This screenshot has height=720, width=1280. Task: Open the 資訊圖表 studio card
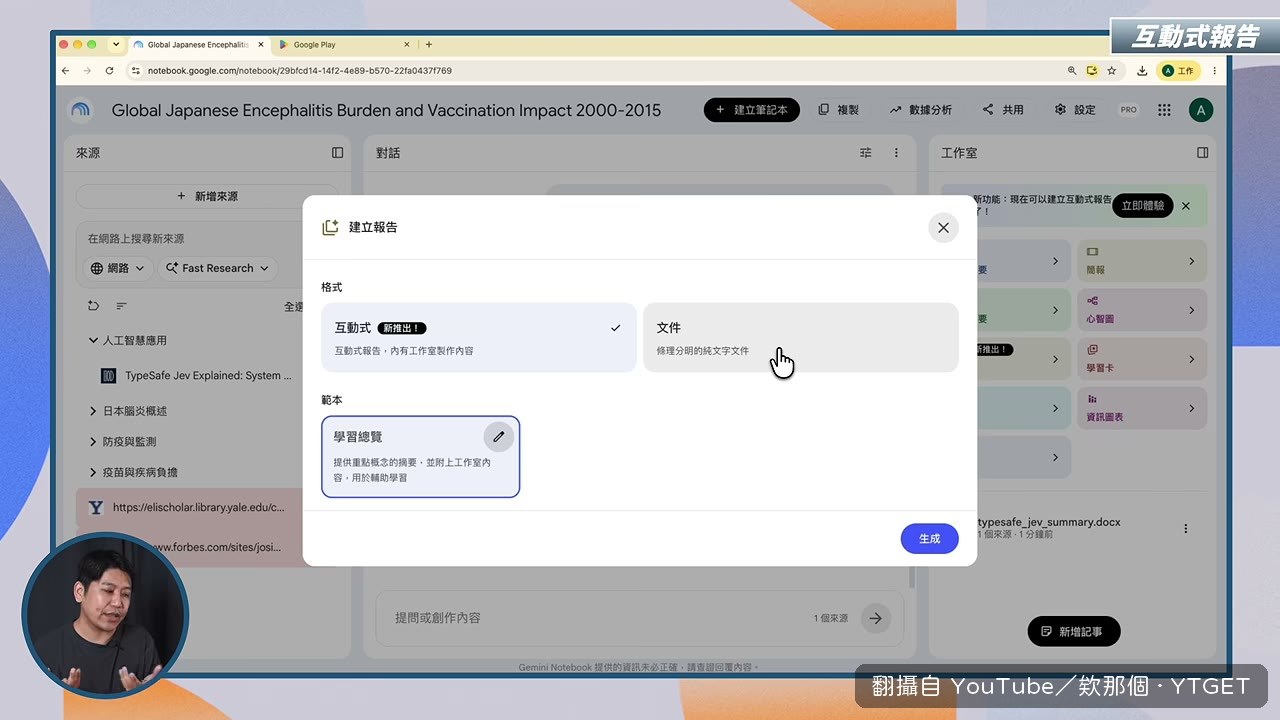[x=1142, y=408]
